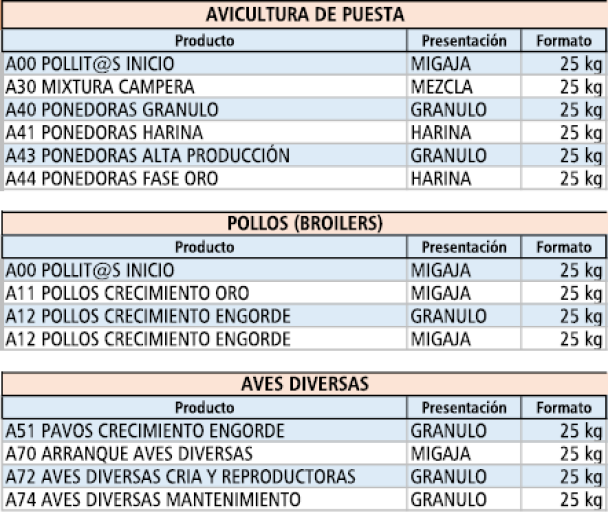Select HARINA cell in A44 PONEDORAS row
The image size is (608, 513).
(440, 179)
